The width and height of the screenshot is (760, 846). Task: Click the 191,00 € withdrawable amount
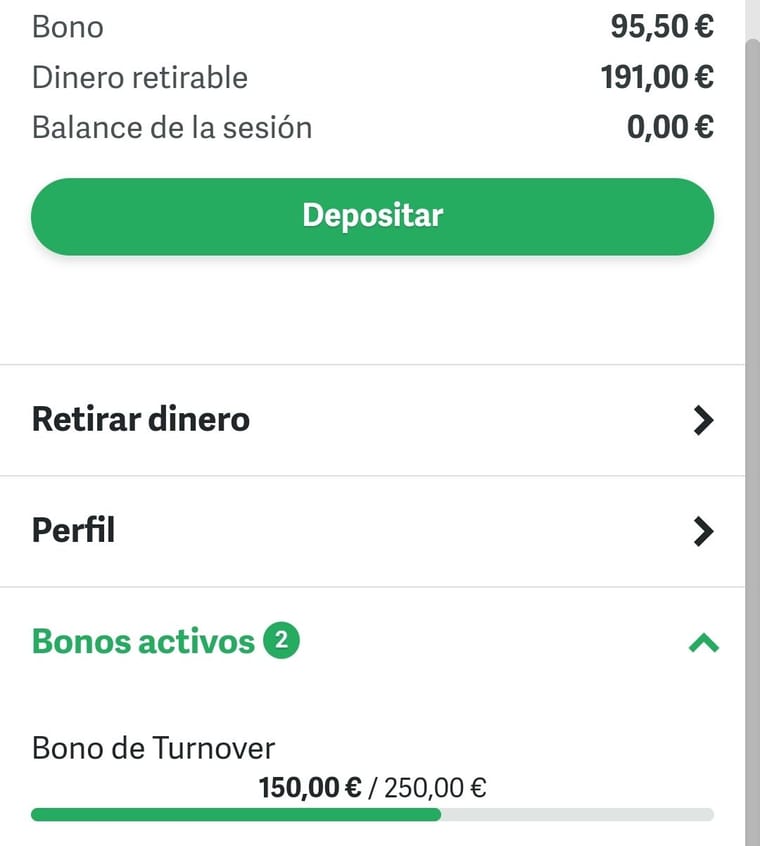657,77
